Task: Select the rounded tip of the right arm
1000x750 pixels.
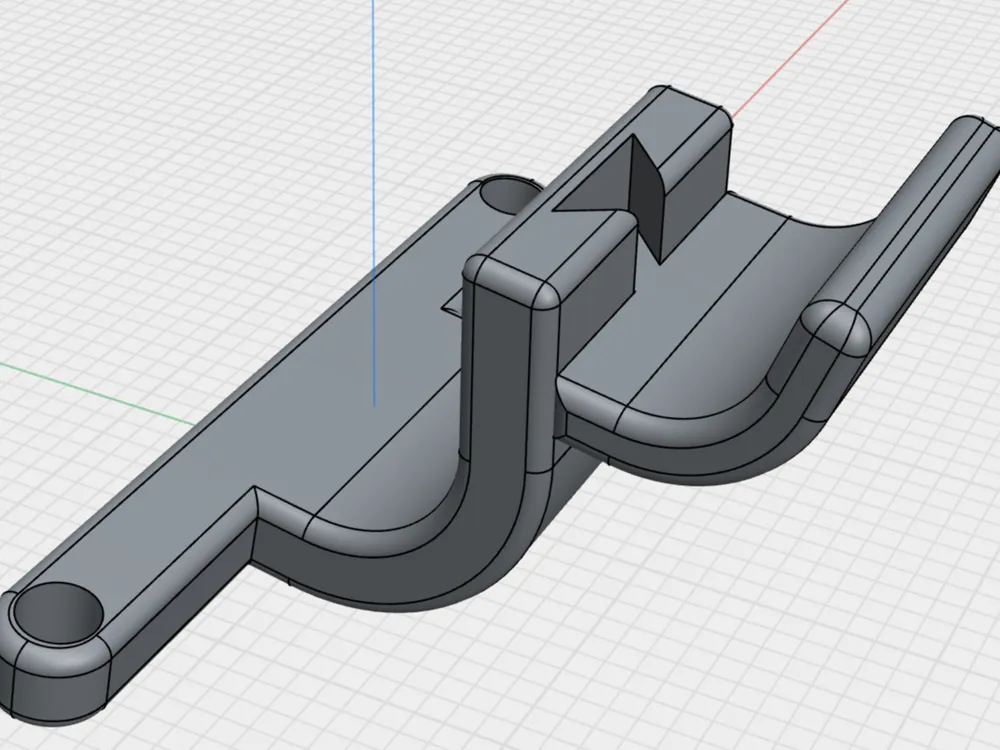Action: pyautogui.click(x=837, y=328)
